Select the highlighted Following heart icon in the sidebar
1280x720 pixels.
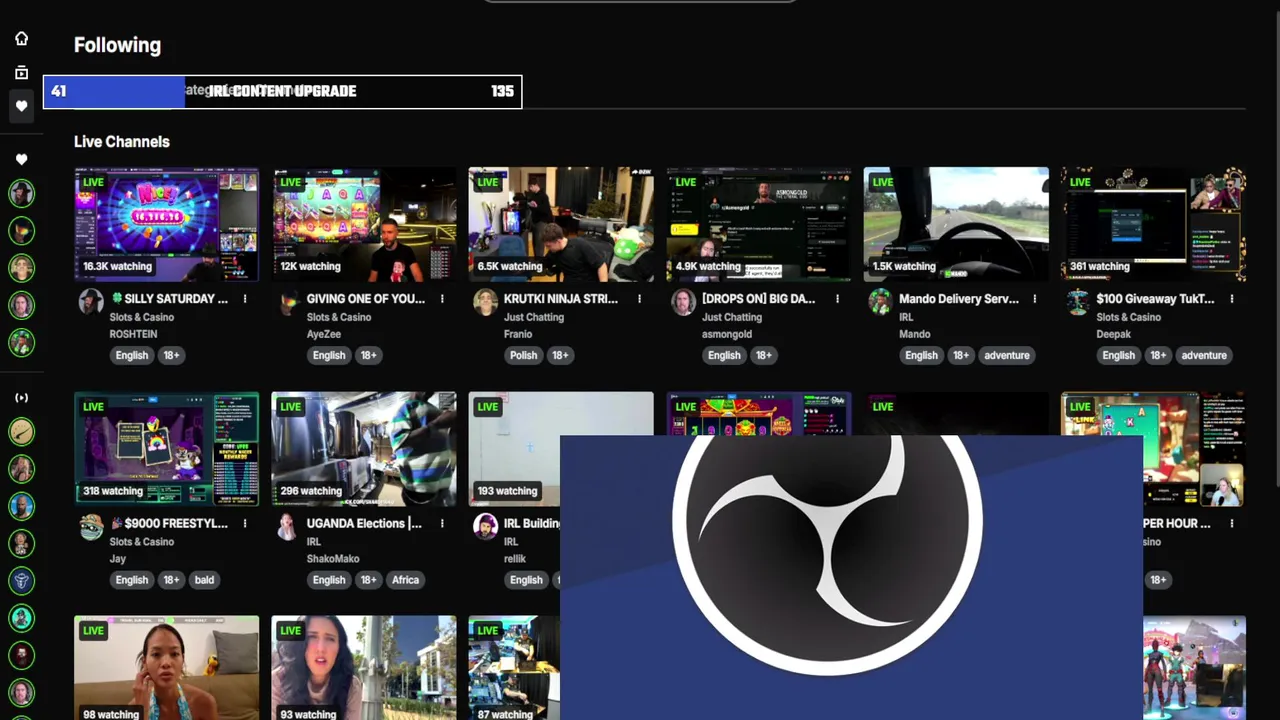coord(21,106)
